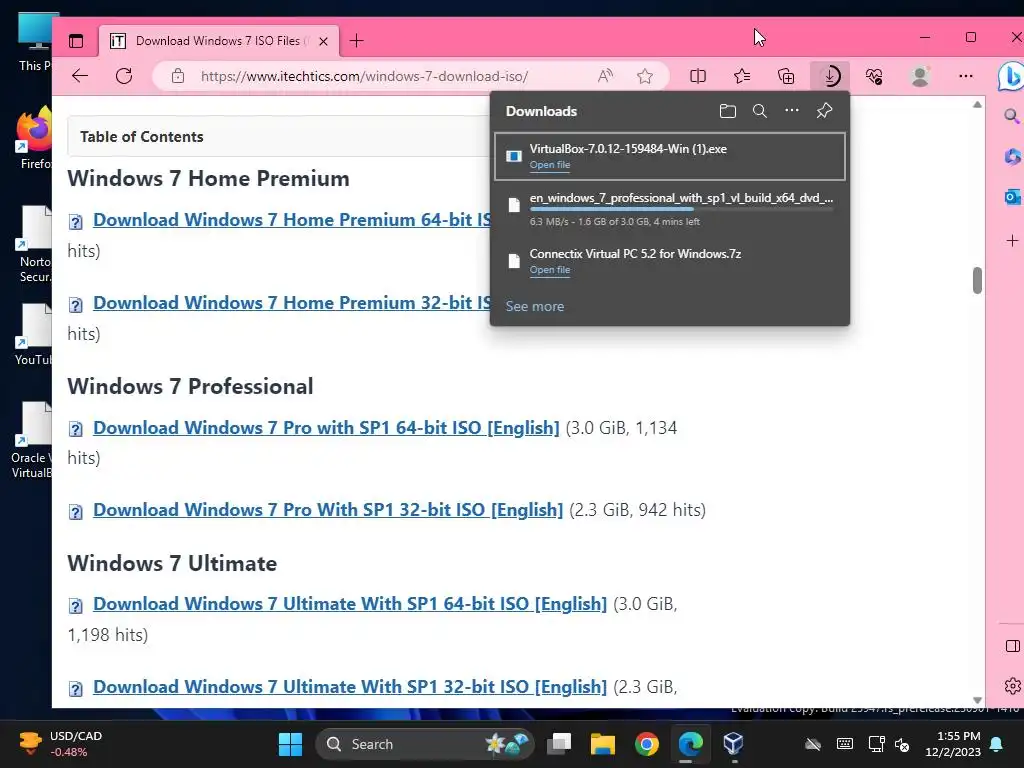The image size is (1024, 768).
Task: Expand the Table of Contents box
Action: point(280,136)
